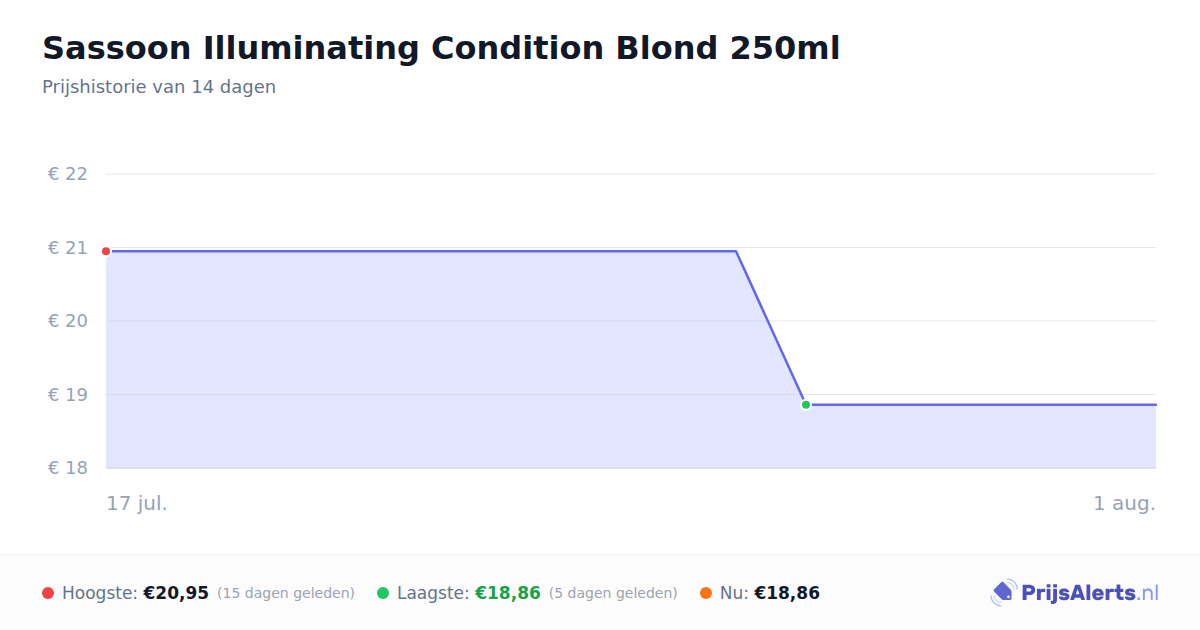Click the Prijshistorie van 14 dagen subtitle
The width and height of the screenshot is (1200, 630).
pyautogui.click(x=159, y=87)
